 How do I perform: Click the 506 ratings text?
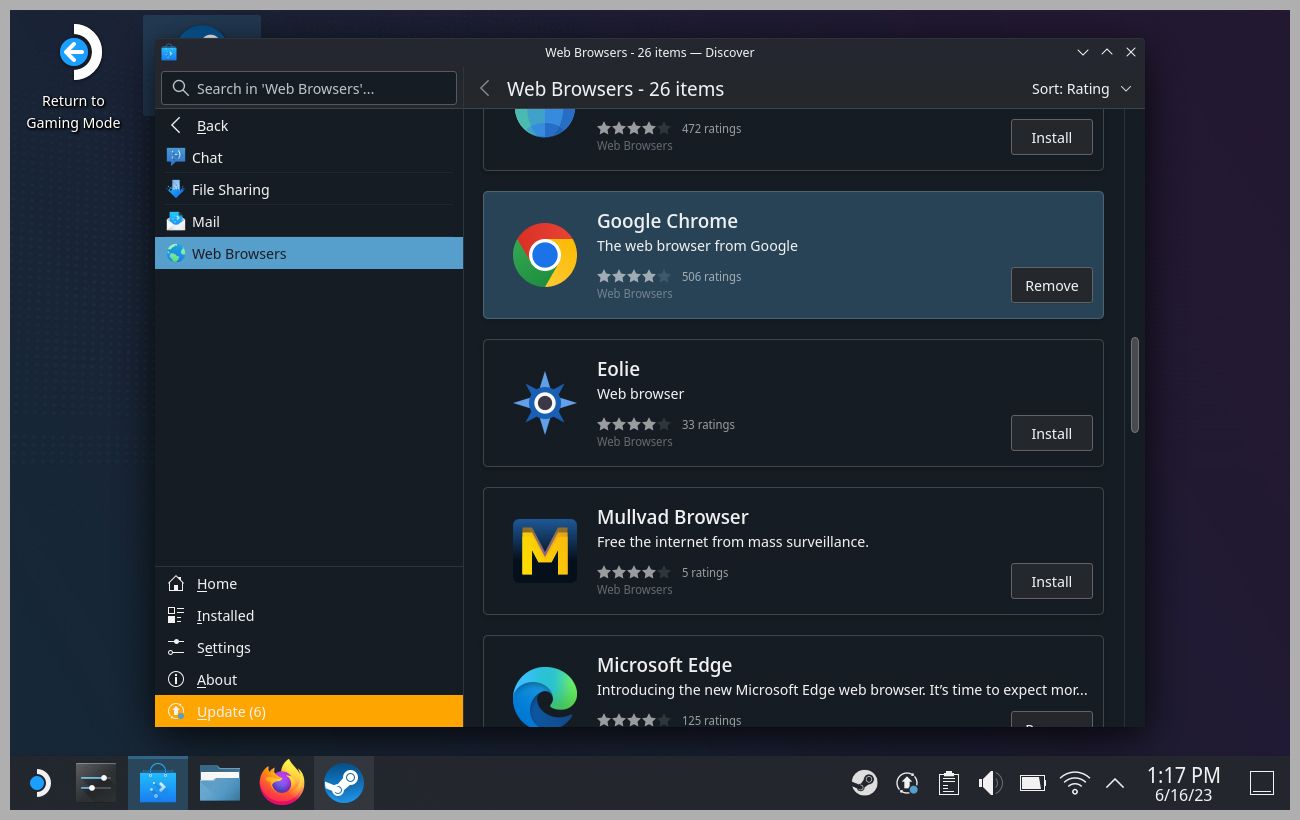click(x=711, y=276)
